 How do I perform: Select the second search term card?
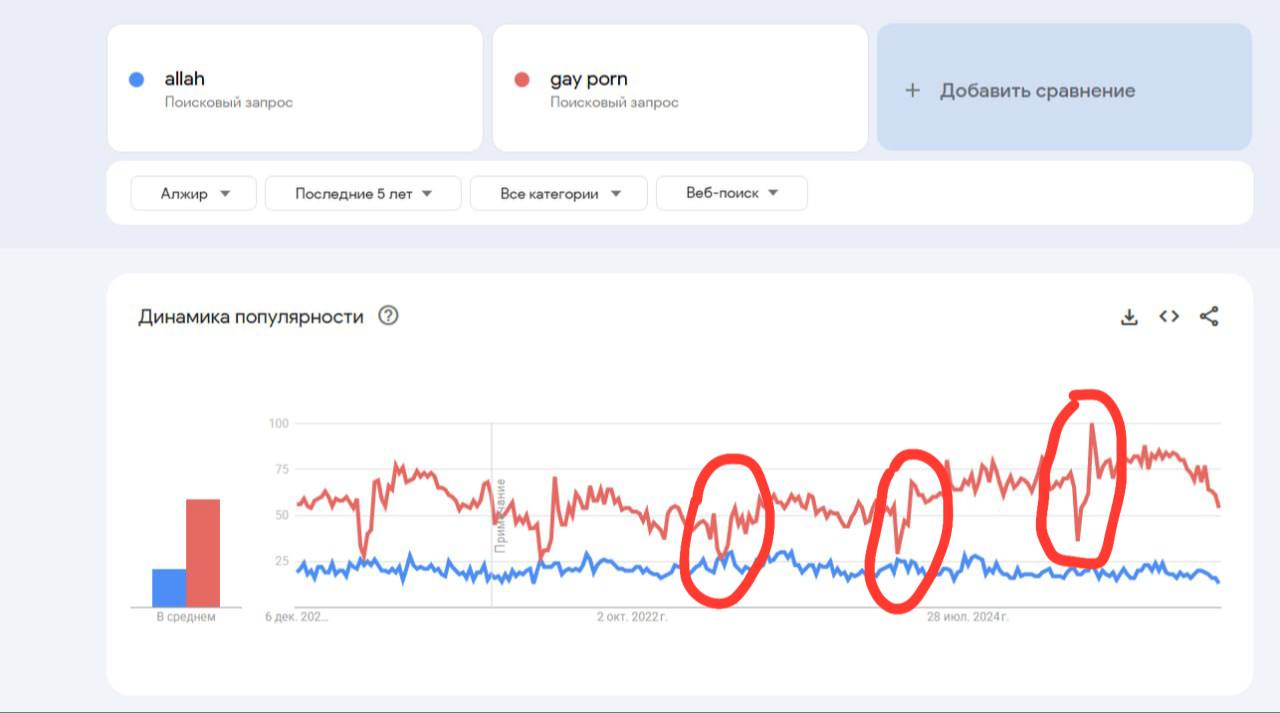pos(680,88)
